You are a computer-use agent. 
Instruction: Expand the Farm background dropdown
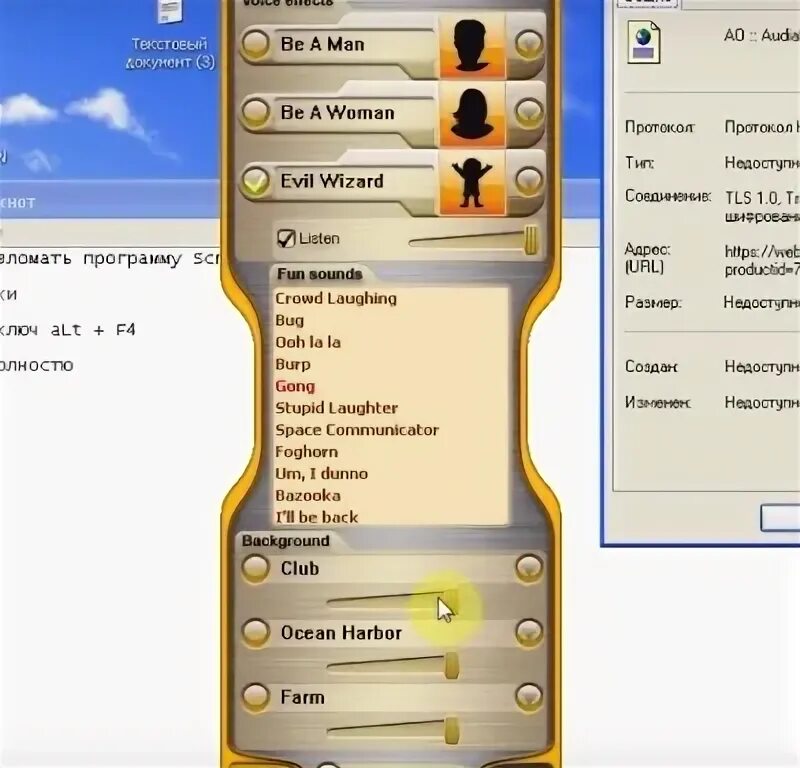coord(529,697)
